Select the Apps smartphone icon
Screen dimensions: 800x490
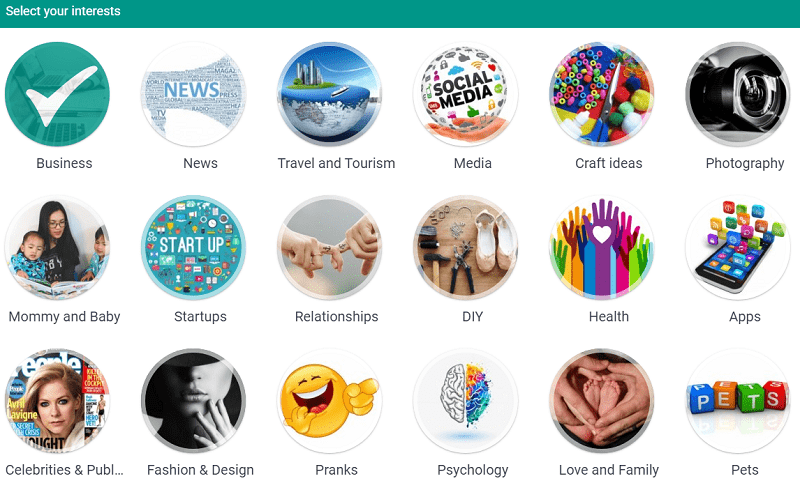(738, 248)
